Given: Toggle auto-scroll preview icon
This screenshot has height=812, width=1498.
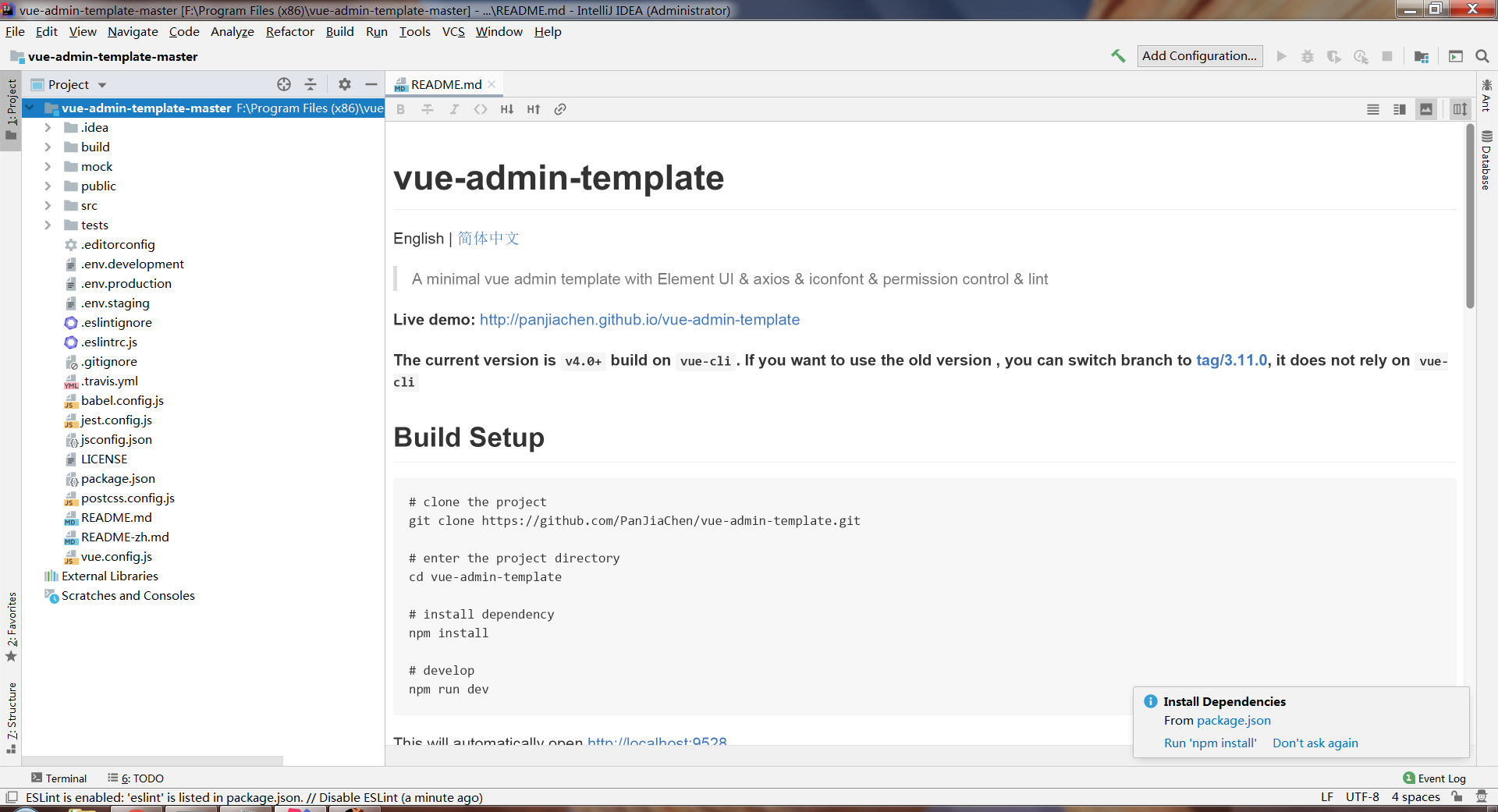Looking at the screenshot, I should pyautogui.click(x=1460, y=109).
